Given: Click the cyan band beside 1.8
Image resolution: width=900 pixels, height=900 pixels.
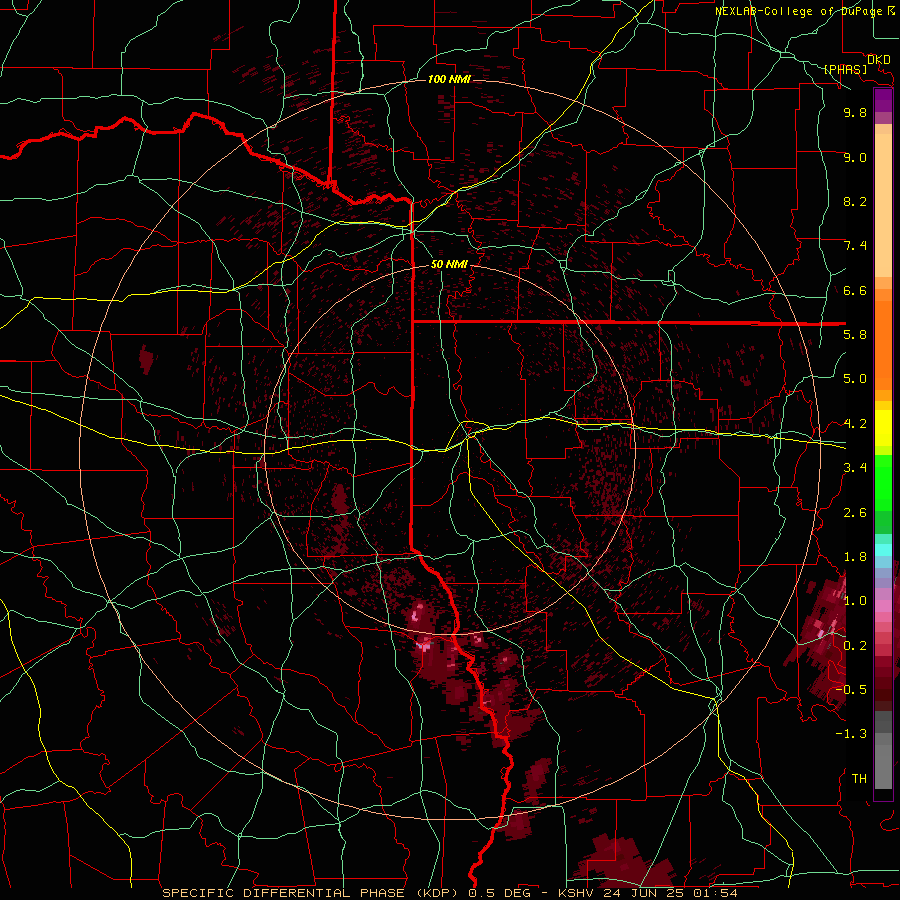Looking at the screenshot, I should [x=883, y=550].
